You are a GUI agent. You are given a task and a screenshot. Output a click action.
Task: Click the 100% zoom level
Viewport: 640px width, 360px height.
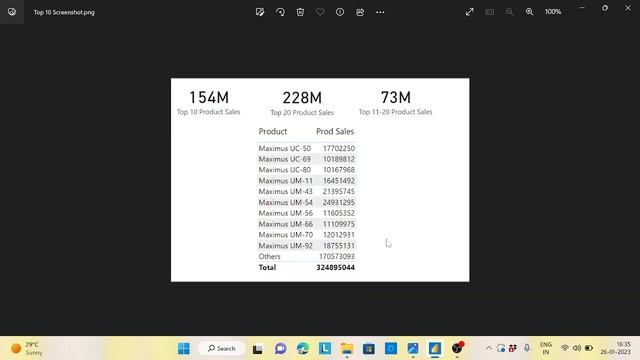click(x=553, y=12)
